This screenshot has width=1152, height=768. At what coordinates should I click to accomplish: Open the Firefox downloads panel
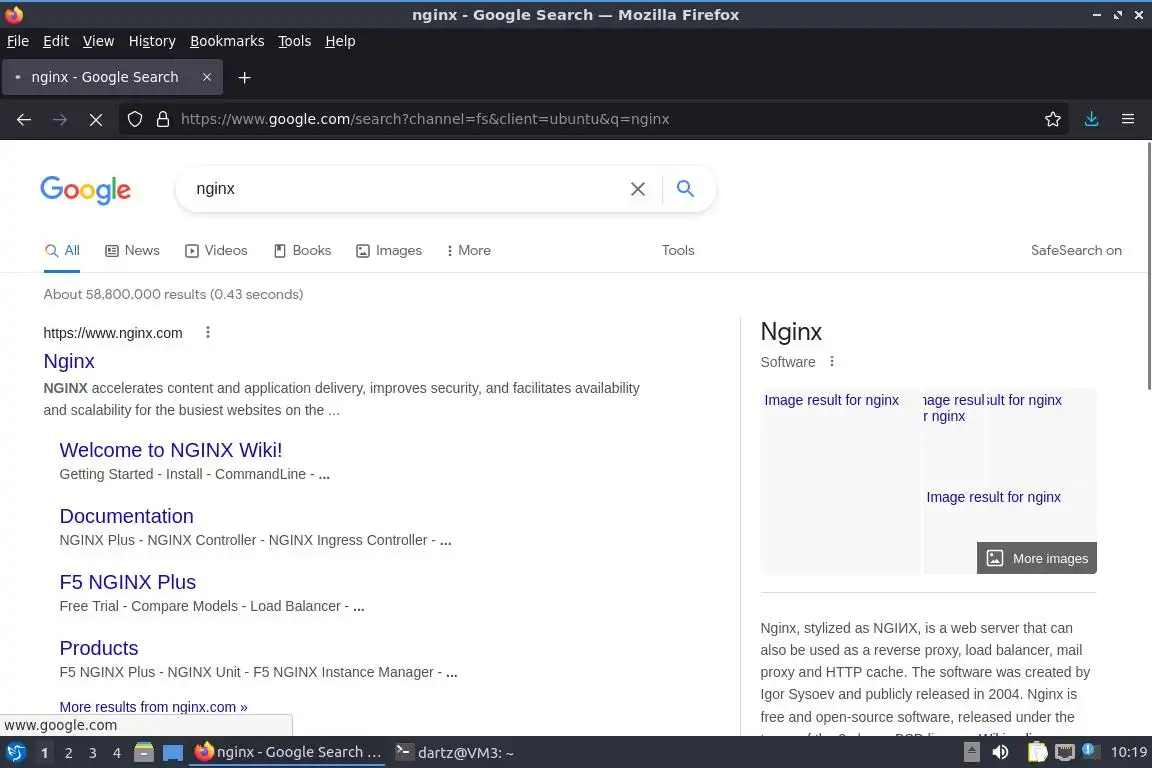pyautogui.click(x=1092, y=119)
